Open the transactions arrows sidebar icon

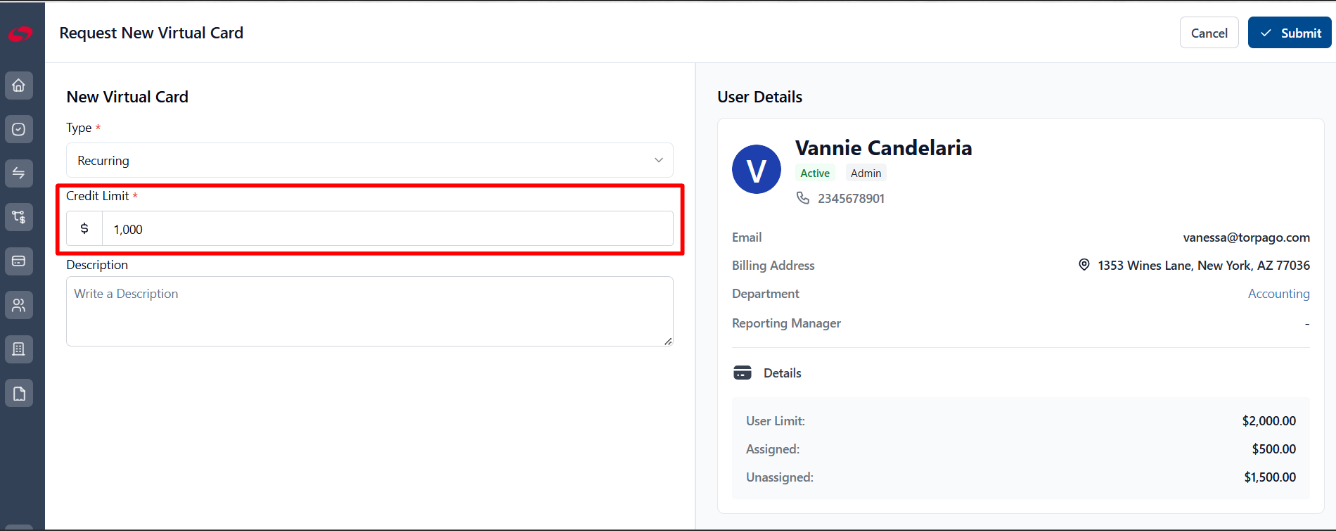[x=18, y=173]
